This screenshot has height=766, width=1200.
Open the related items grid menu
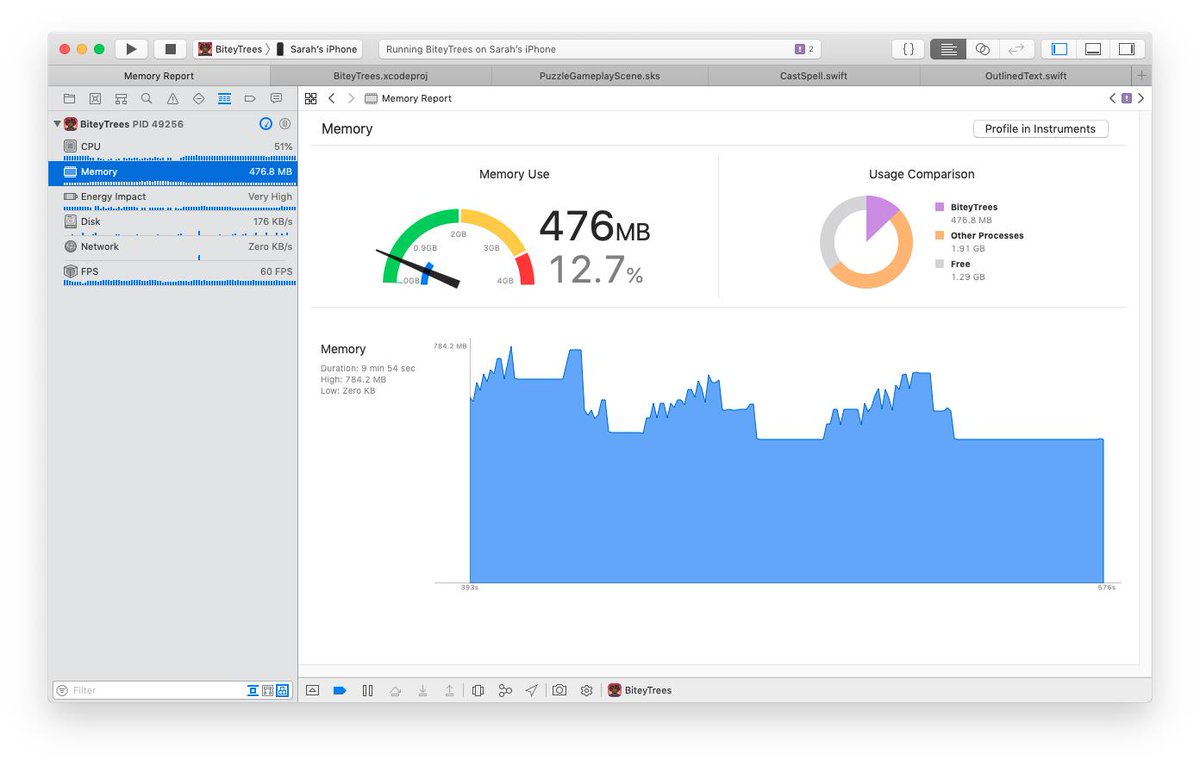click(x=311, y=99)
